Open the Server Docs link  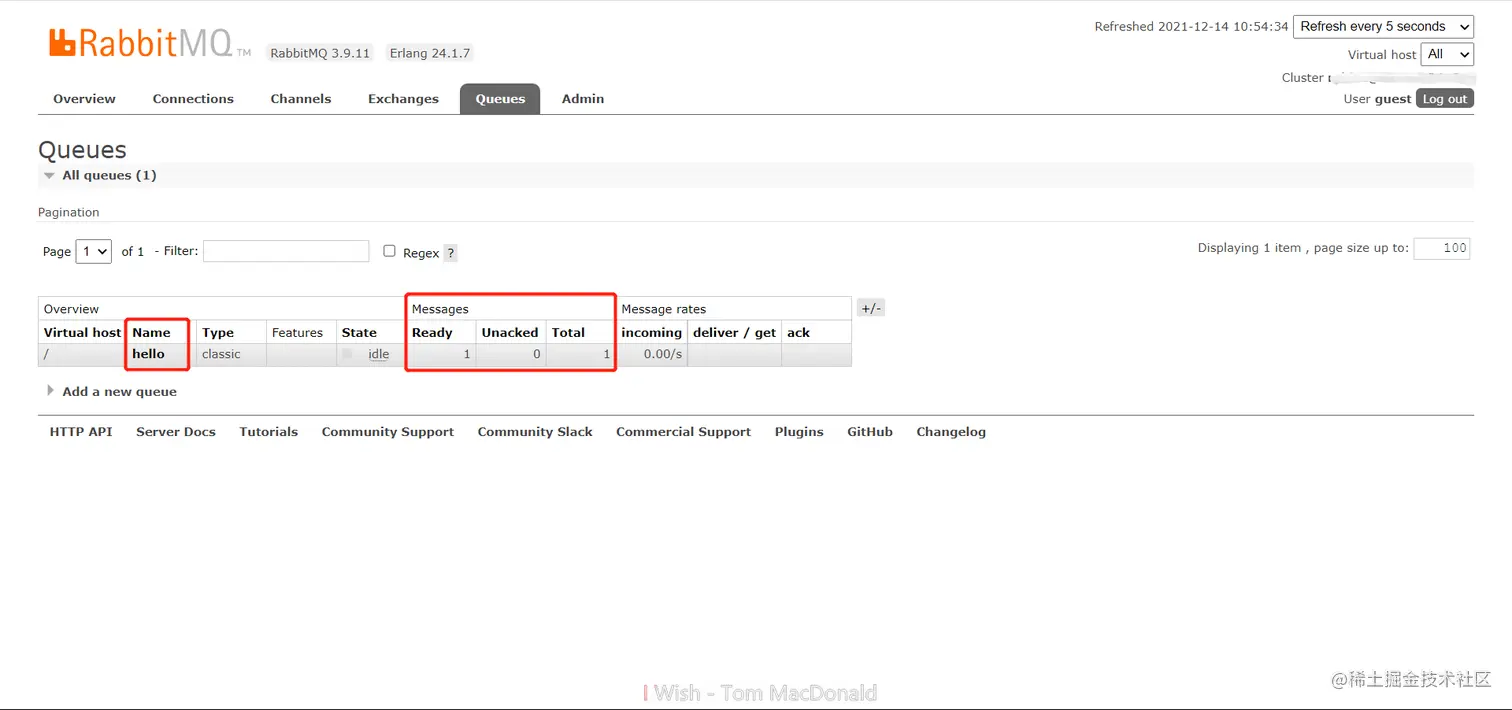pos(176,432)
